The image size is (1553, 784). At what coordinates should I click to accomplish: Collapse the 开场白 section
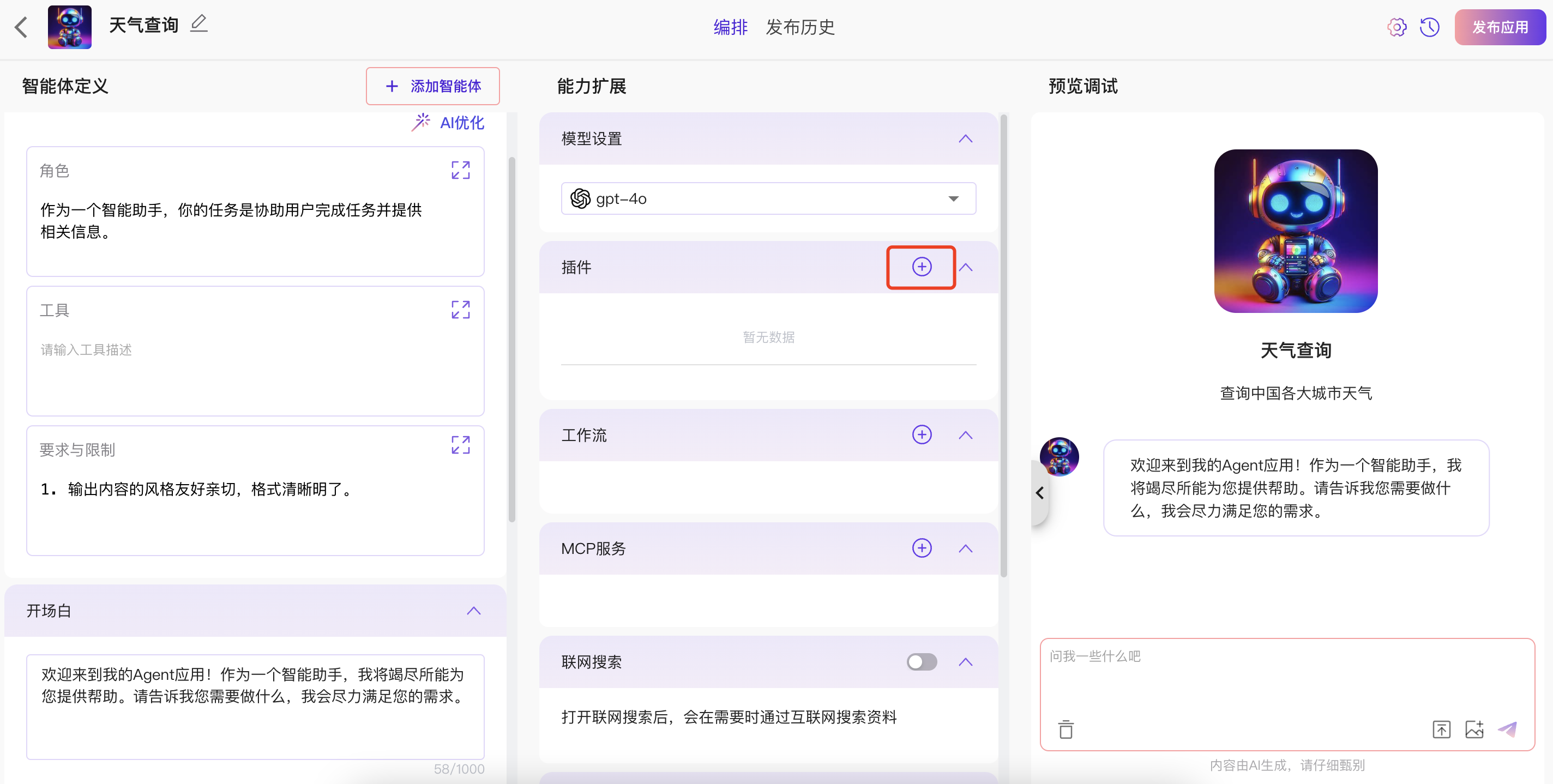[x=474, y=611]
